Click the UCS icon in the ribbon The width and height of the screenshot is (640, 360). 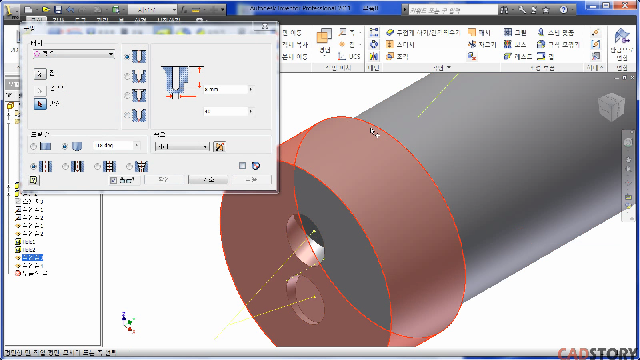(x=342, y=56)
